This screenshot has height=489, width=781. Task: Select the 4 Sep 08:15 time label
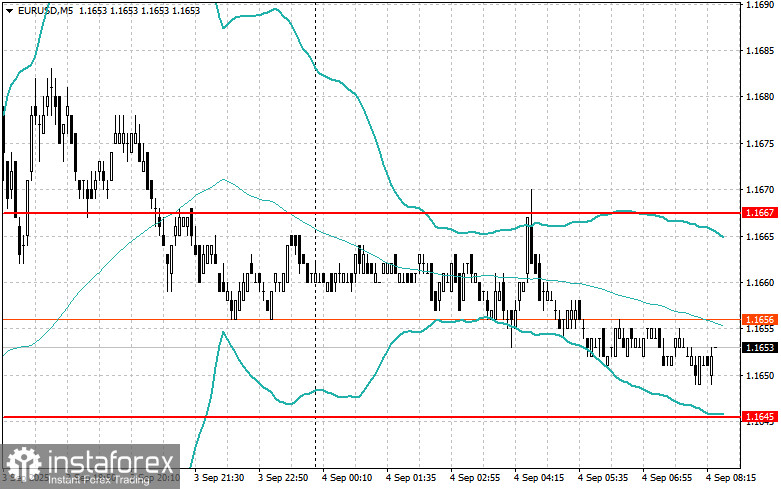(x=731, y=478)
